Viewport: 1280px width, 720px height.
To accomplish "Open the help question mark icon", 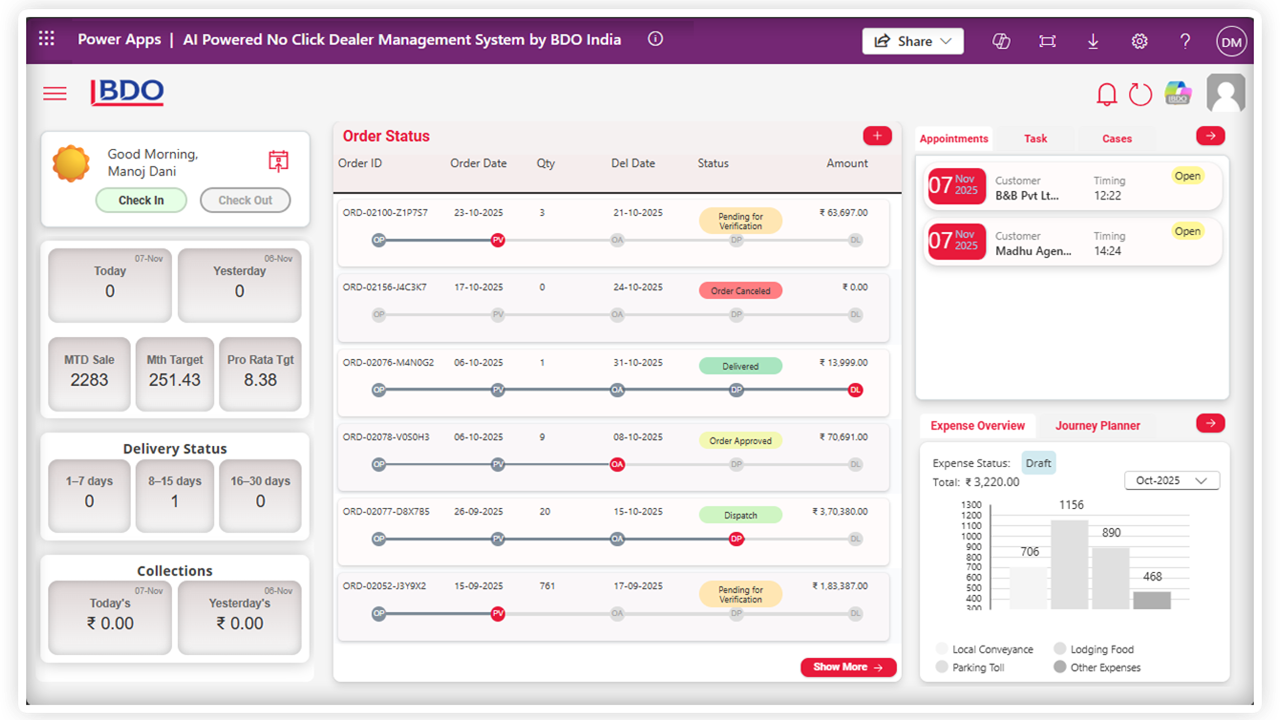I will click(x=1185, y=41).
